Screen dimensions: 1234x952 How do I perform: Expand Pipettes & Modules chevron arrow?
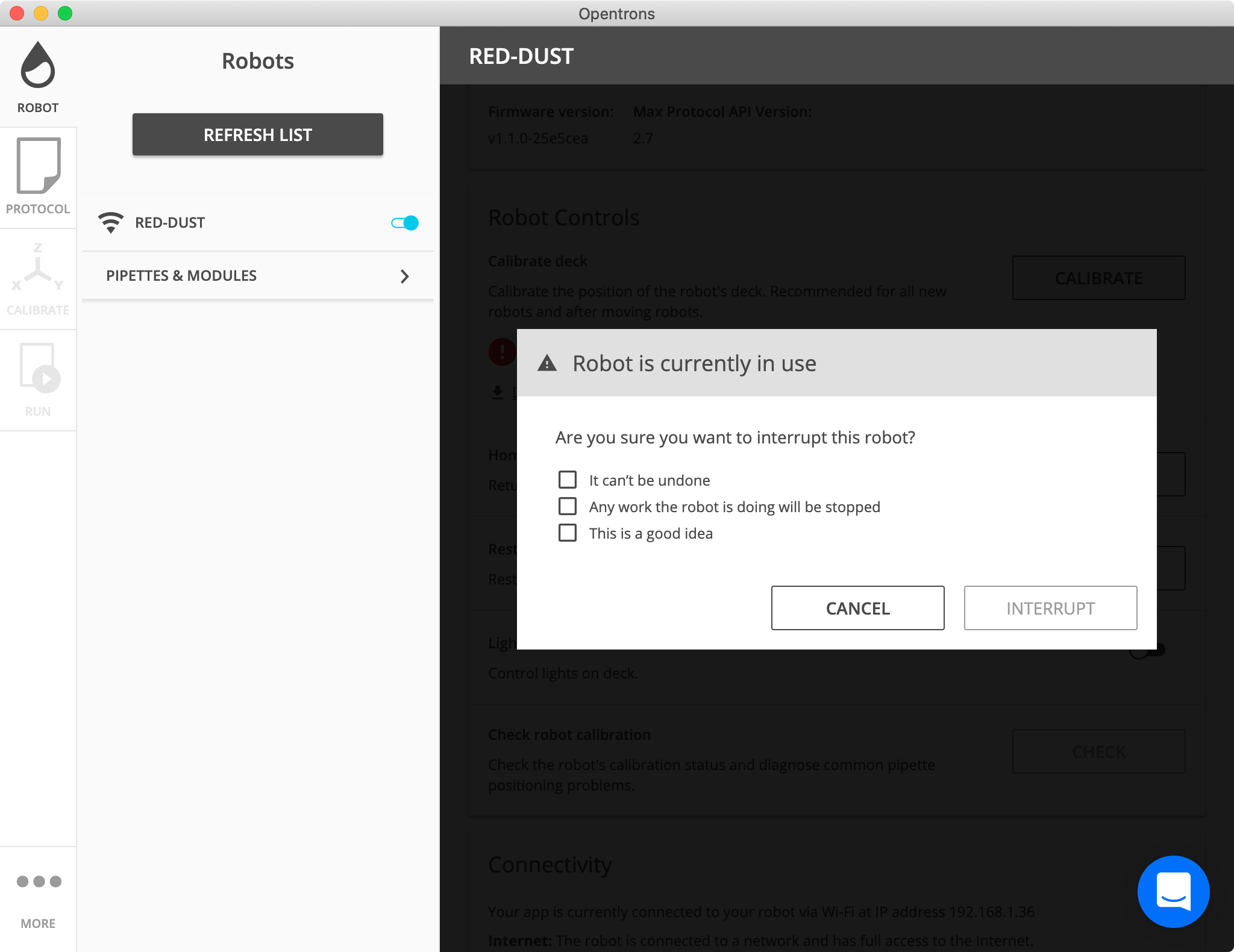click(405, 276)
